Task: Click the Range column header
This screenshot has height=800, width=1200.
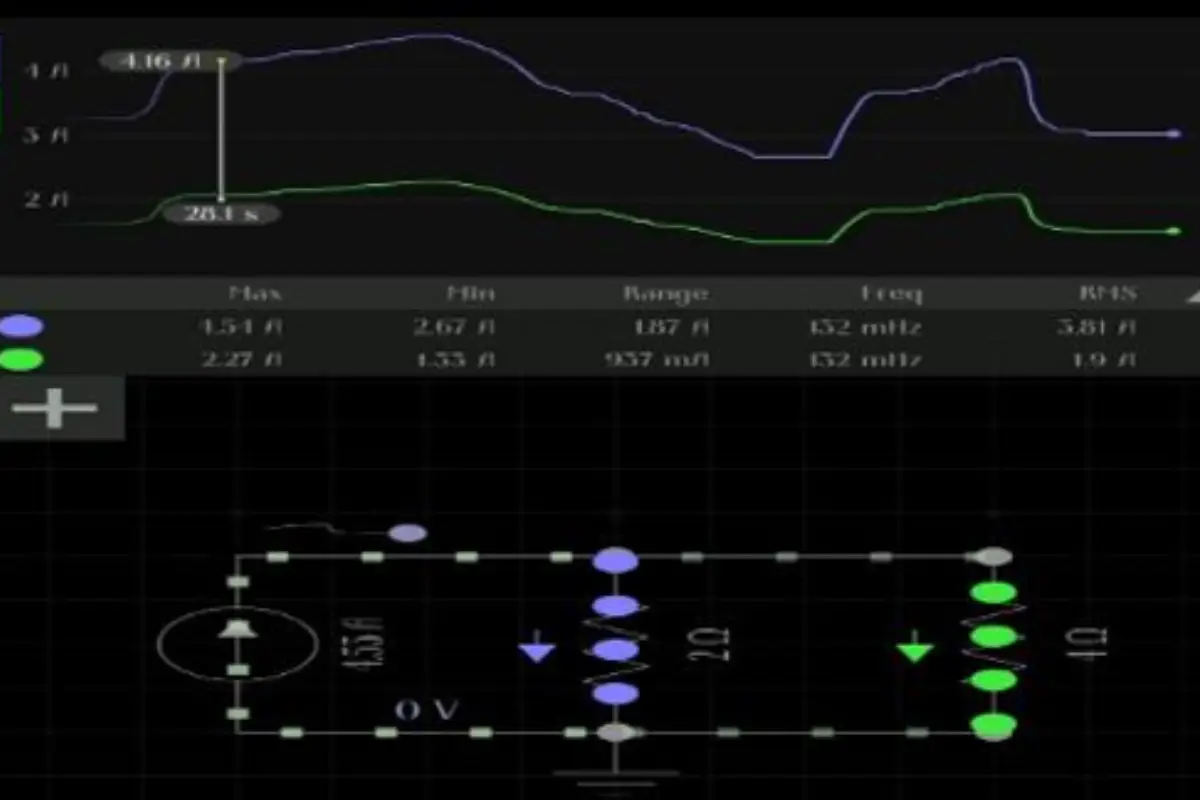Action: coord(665,294)
